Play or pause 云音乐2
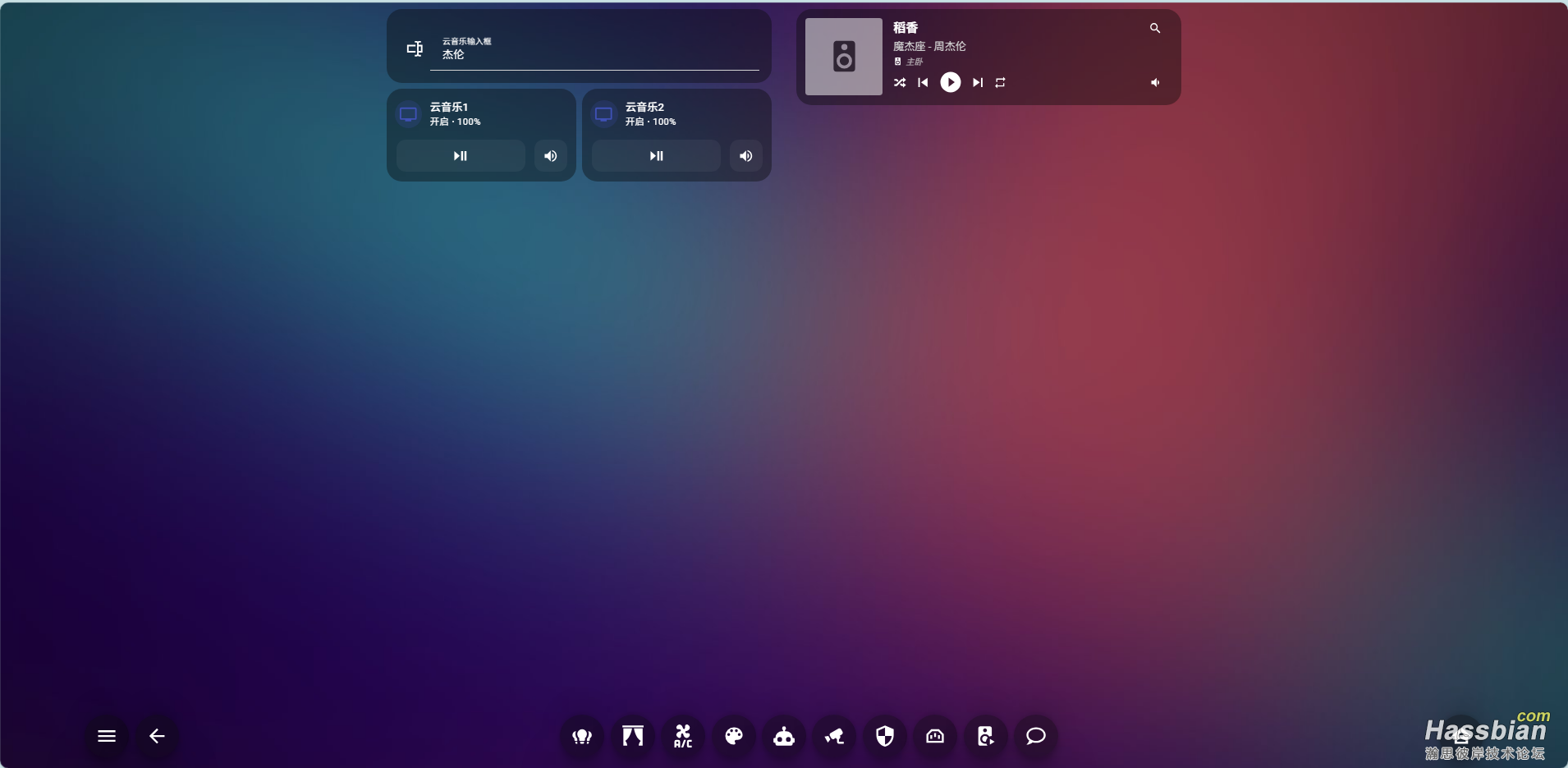Viewport: 1568px width, 768px height. 656,156
